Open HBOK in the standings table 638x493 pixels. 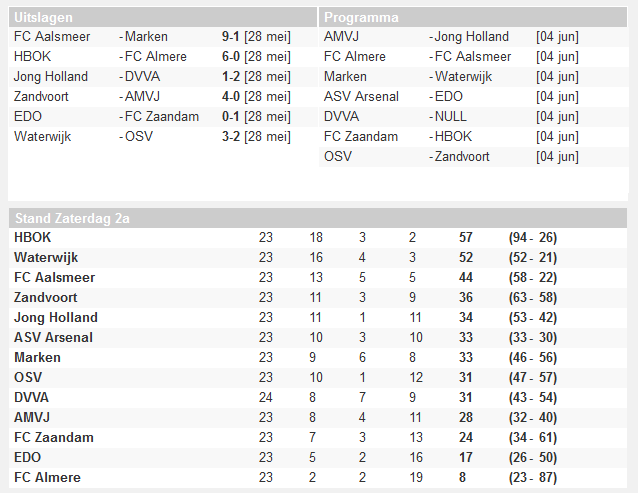34,237
